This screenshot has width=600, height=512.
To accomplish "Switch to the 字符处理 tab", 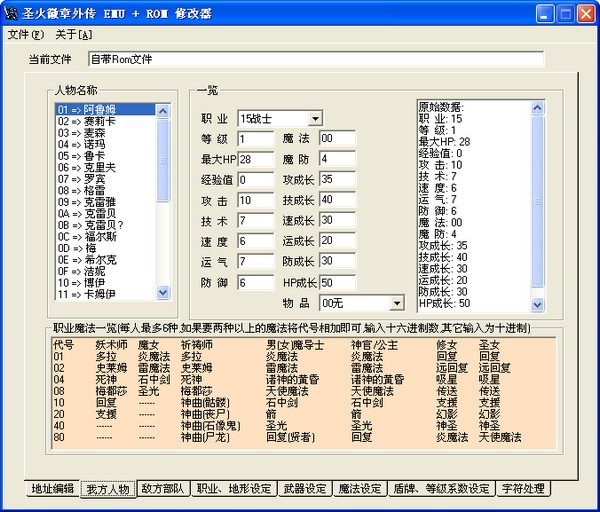I will click(523, 488).
